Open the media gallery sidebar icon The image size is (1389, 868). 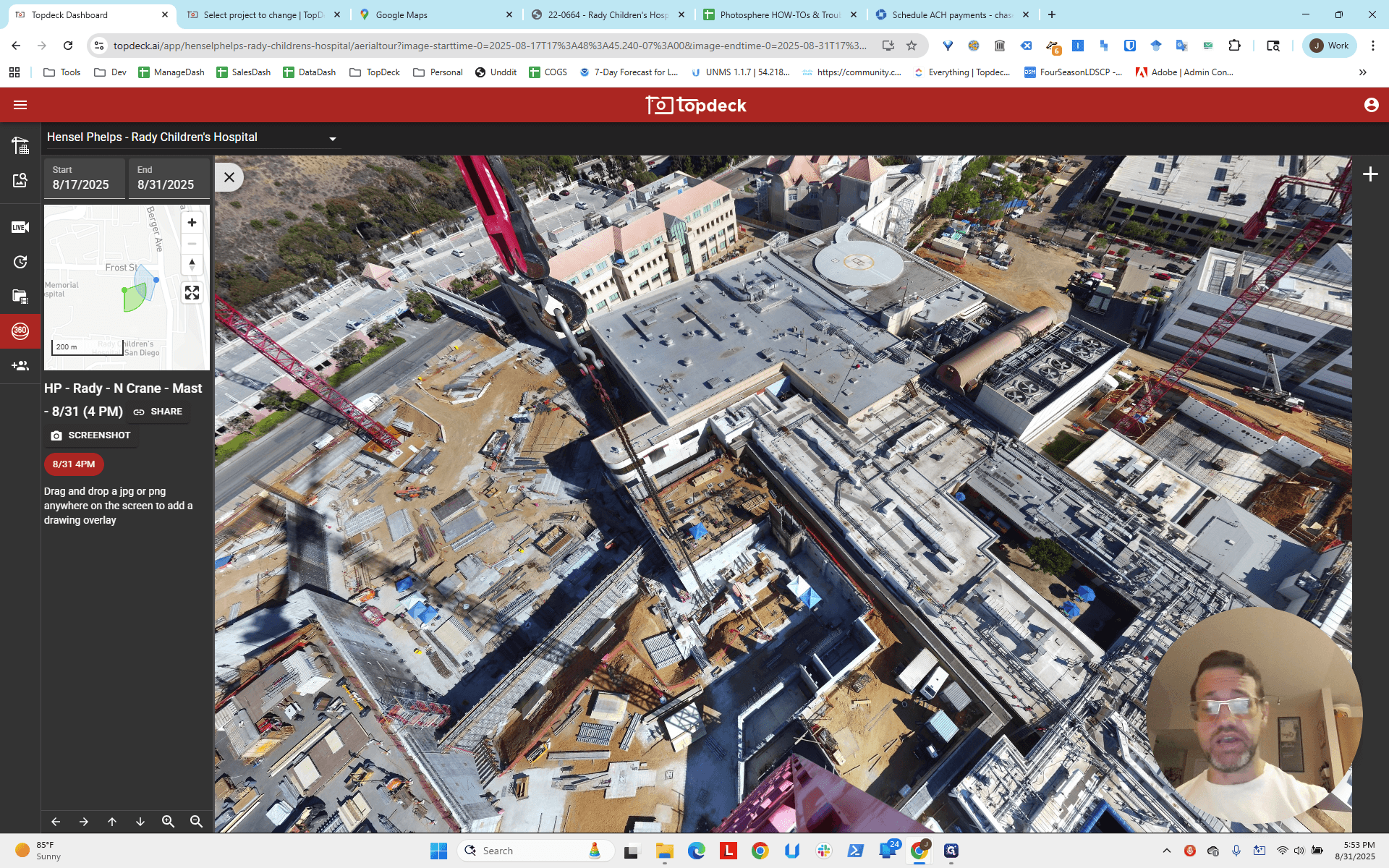(20, 297)
